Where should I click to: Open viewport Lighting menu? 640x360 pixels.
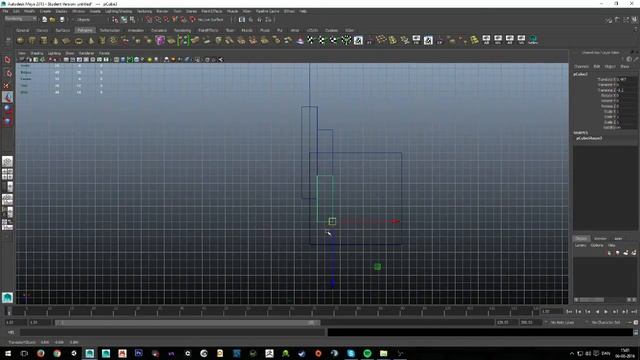pos(54,53)
